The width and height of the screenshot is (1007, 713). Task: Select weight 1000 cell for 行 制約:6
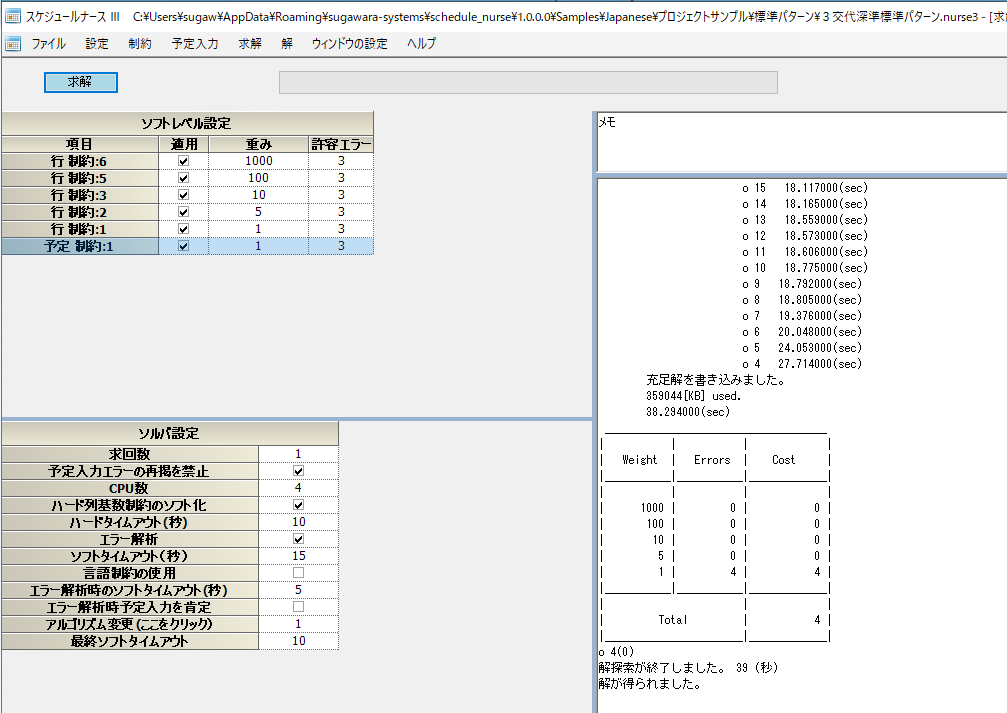click(258, 161)
